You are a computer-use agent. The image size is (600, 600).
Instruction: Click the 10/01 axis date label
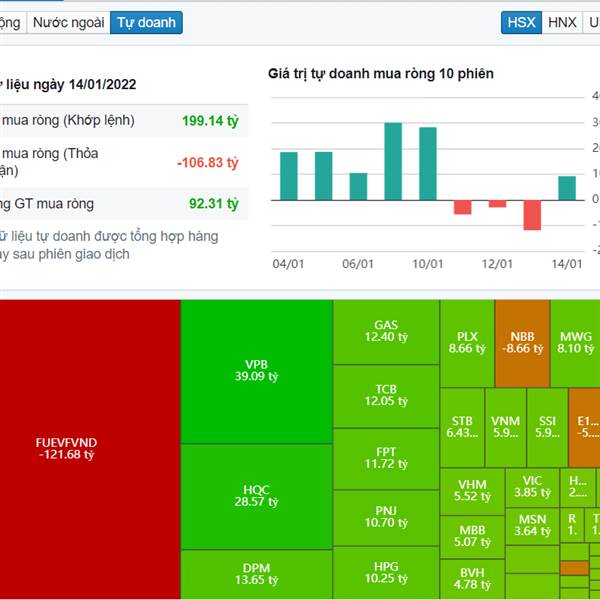[x=428, y=264]
